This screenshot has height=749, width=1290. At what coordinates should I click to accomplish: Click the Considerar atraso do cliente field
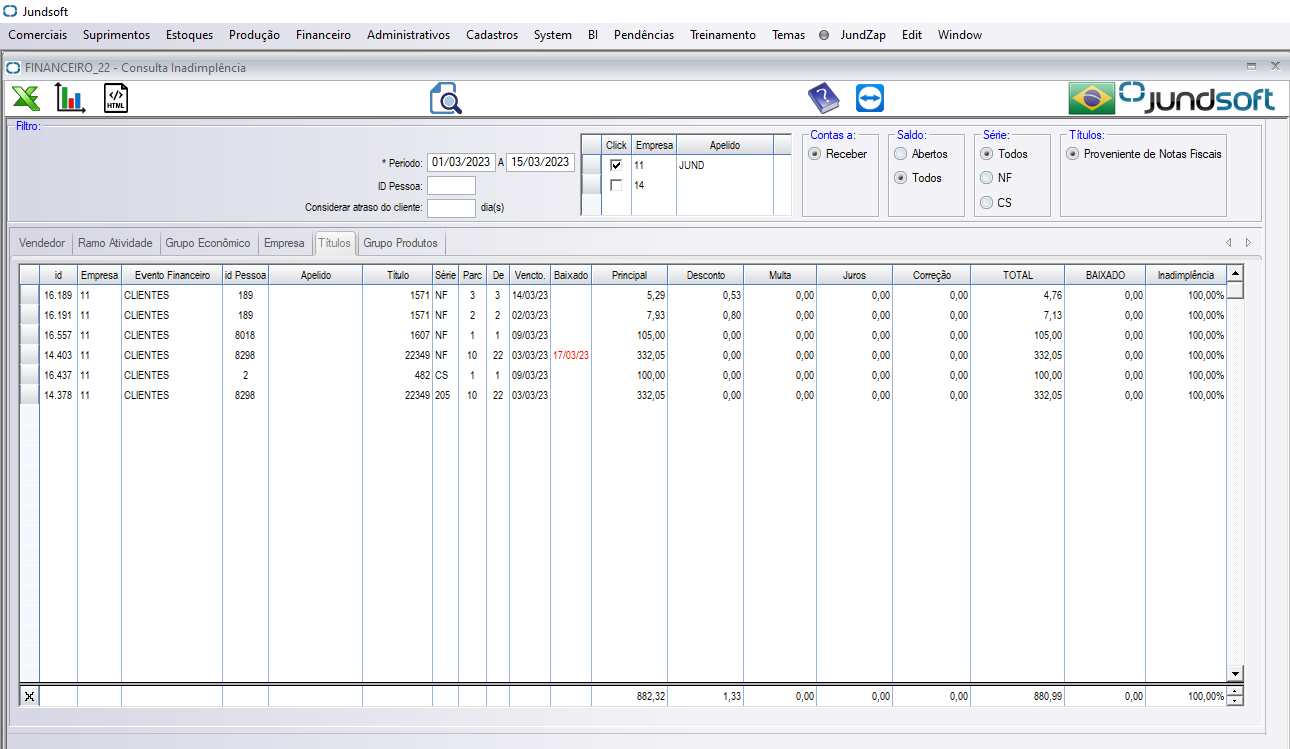click(451, 208)
